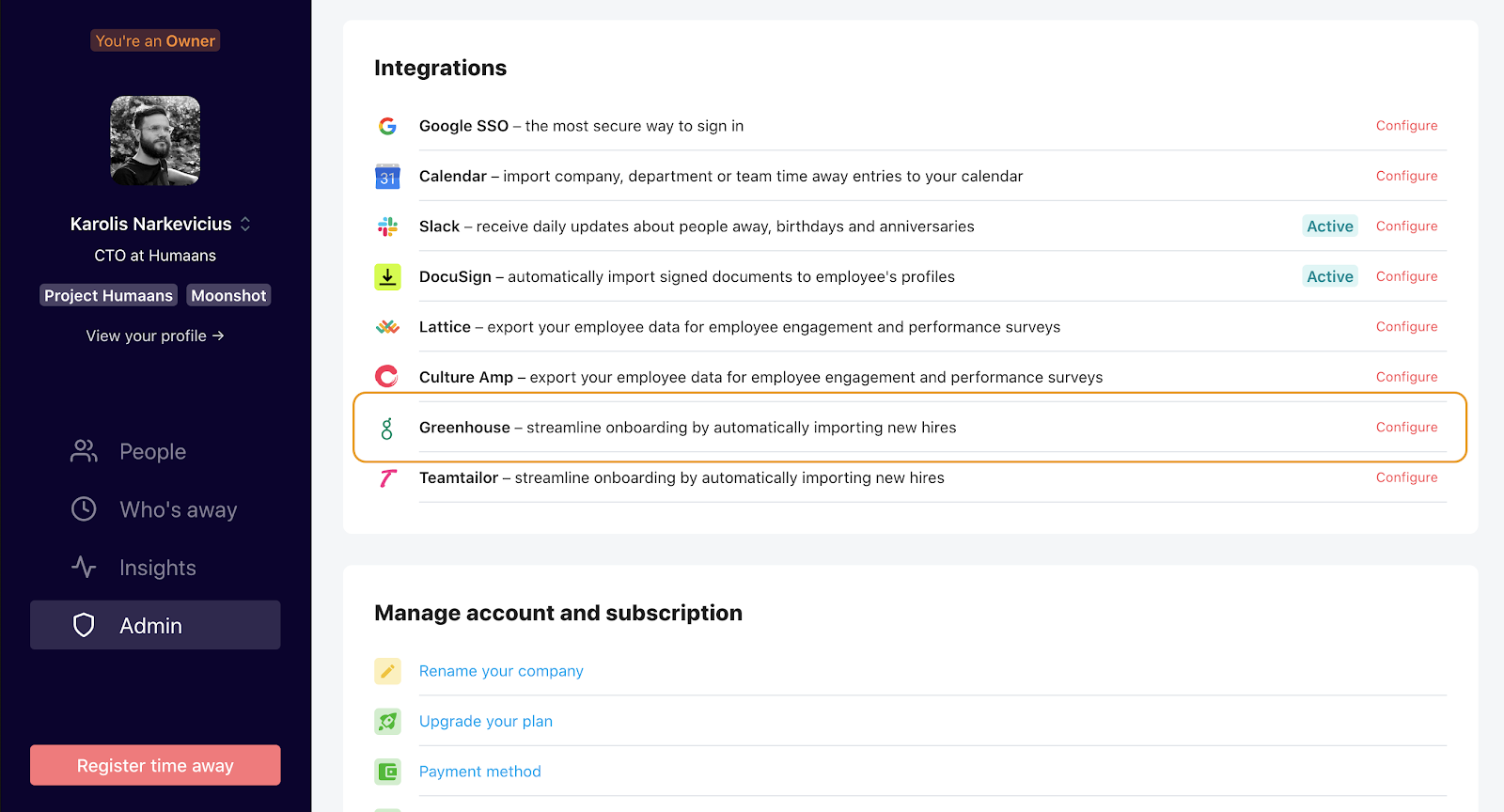This screenshot has height=812, width=1504.
Task: Click the You're an Owner badge
Action: (155, 41)
